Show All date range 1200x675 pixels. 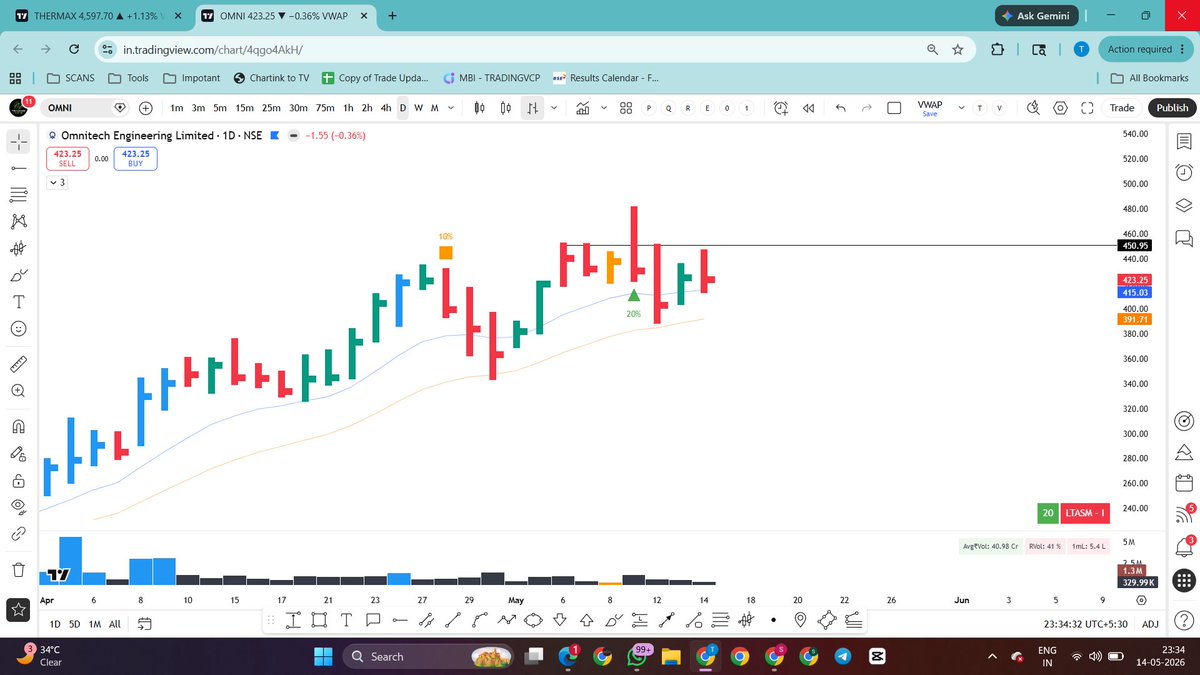point(115,624)
